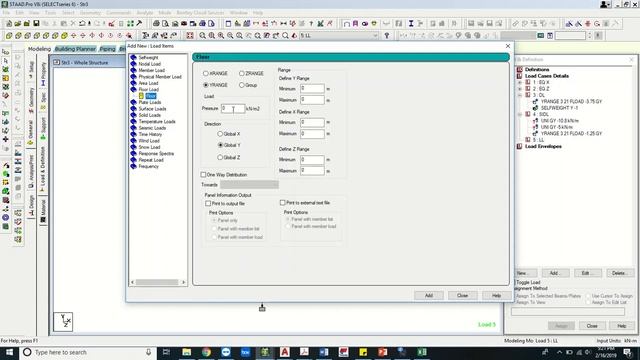Click the Add button in dialog
The image size is (640, 360).
(x=429, y=295)
